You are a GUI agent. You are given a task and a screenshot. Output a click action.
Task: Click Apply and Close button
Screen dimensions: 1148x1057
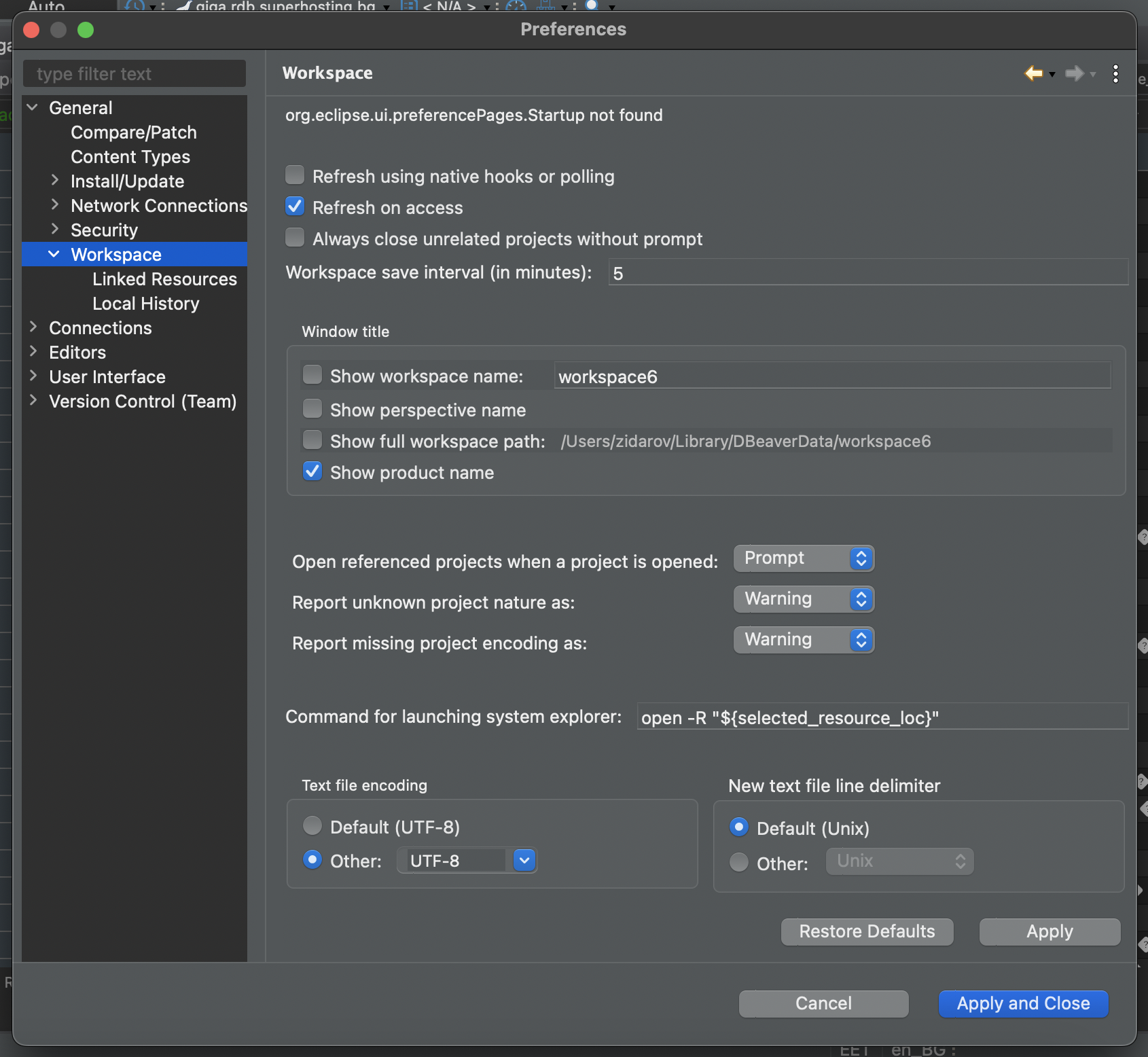pos(1024,1004)
